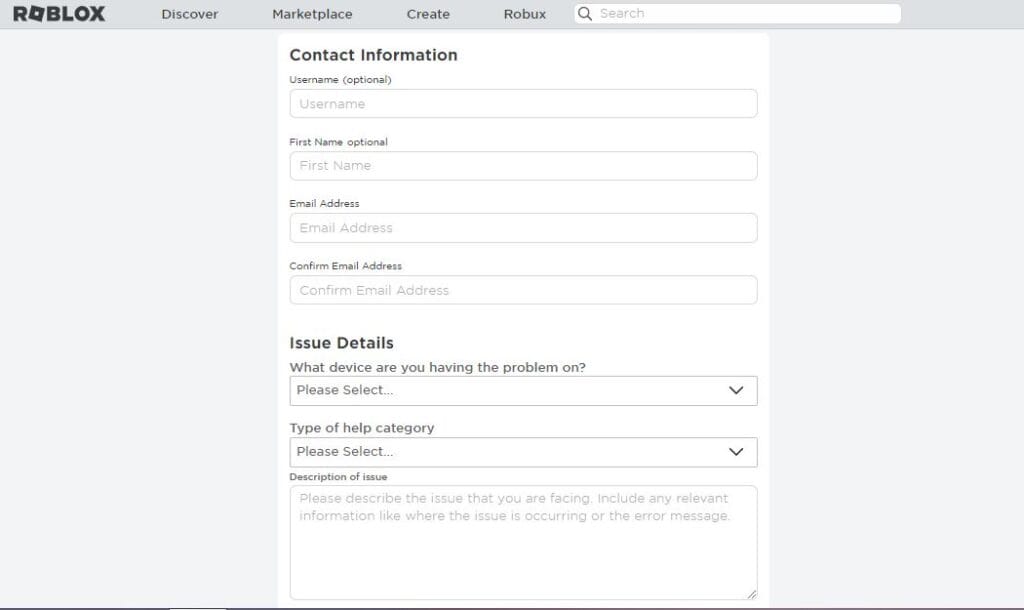
Task: Open the Type of help category dropdown
Action: click(x=523, y=452)
